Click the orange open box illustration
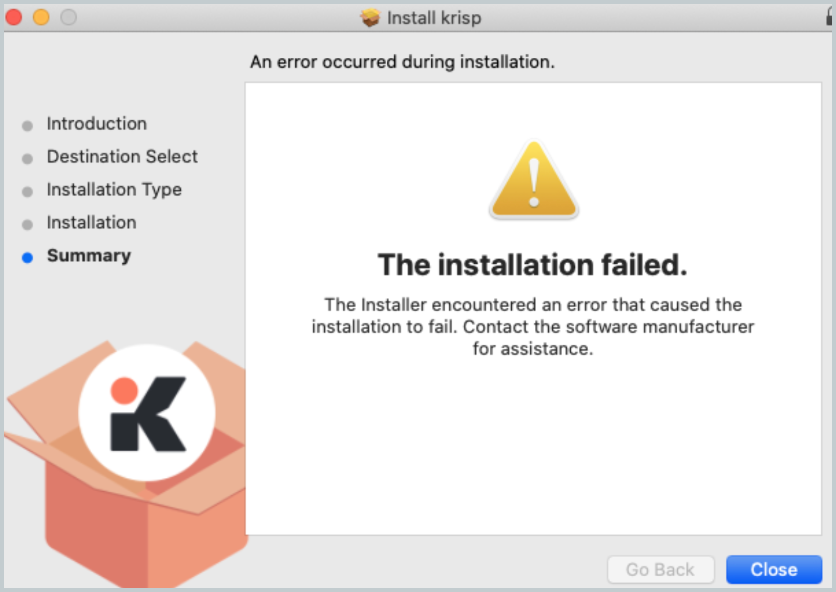 pyautogui.click(x=127, y=464)
